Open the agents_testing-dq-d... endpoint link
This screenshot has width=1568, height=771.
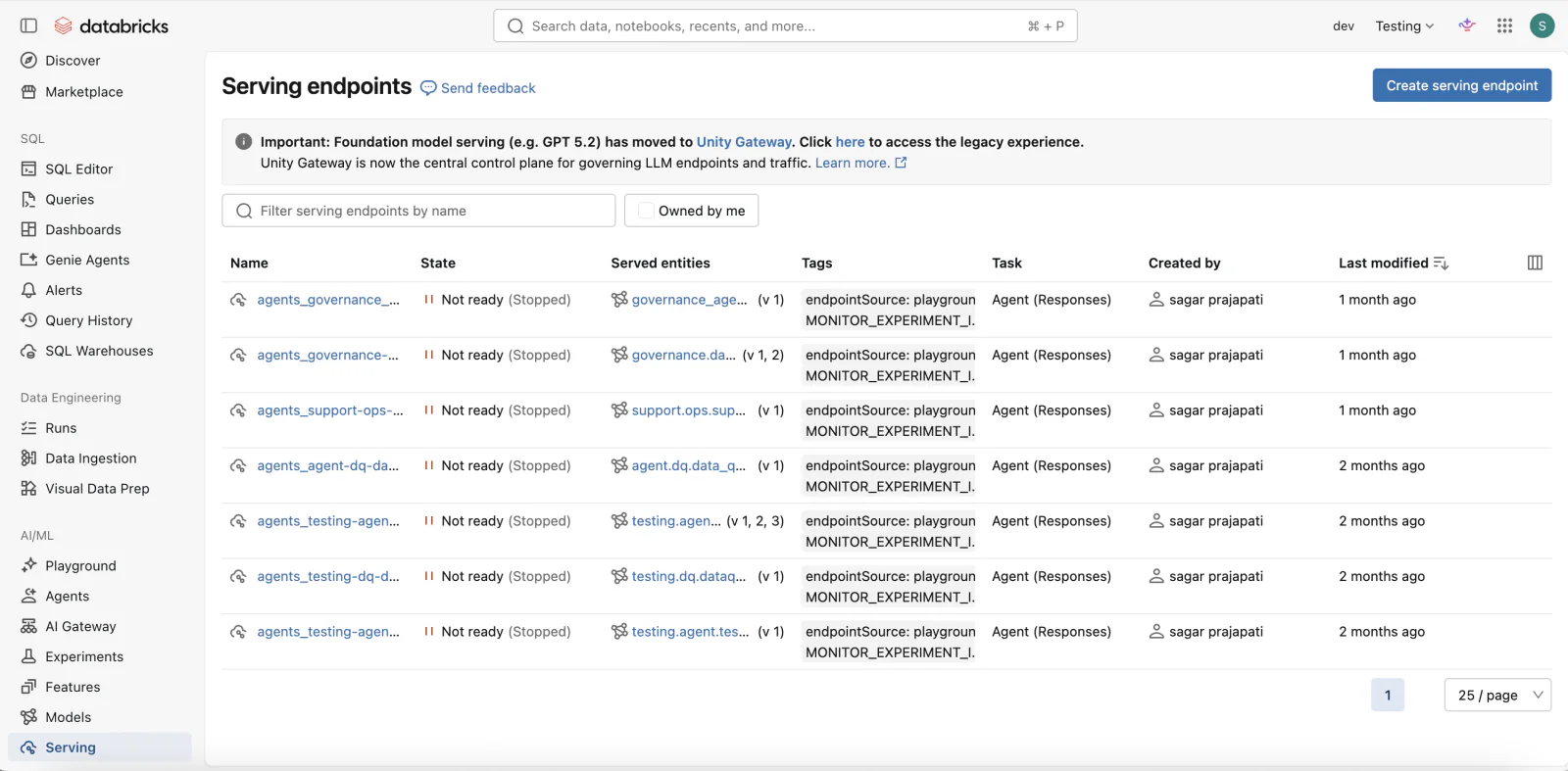[x=328, y=576]
